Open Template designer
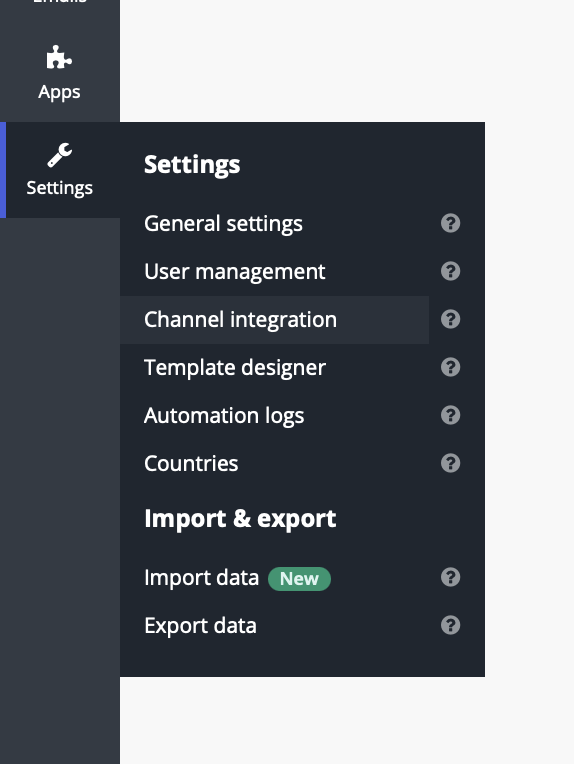Image resolution: width=574 pixels, height=764 pixels. coord(235,367)
